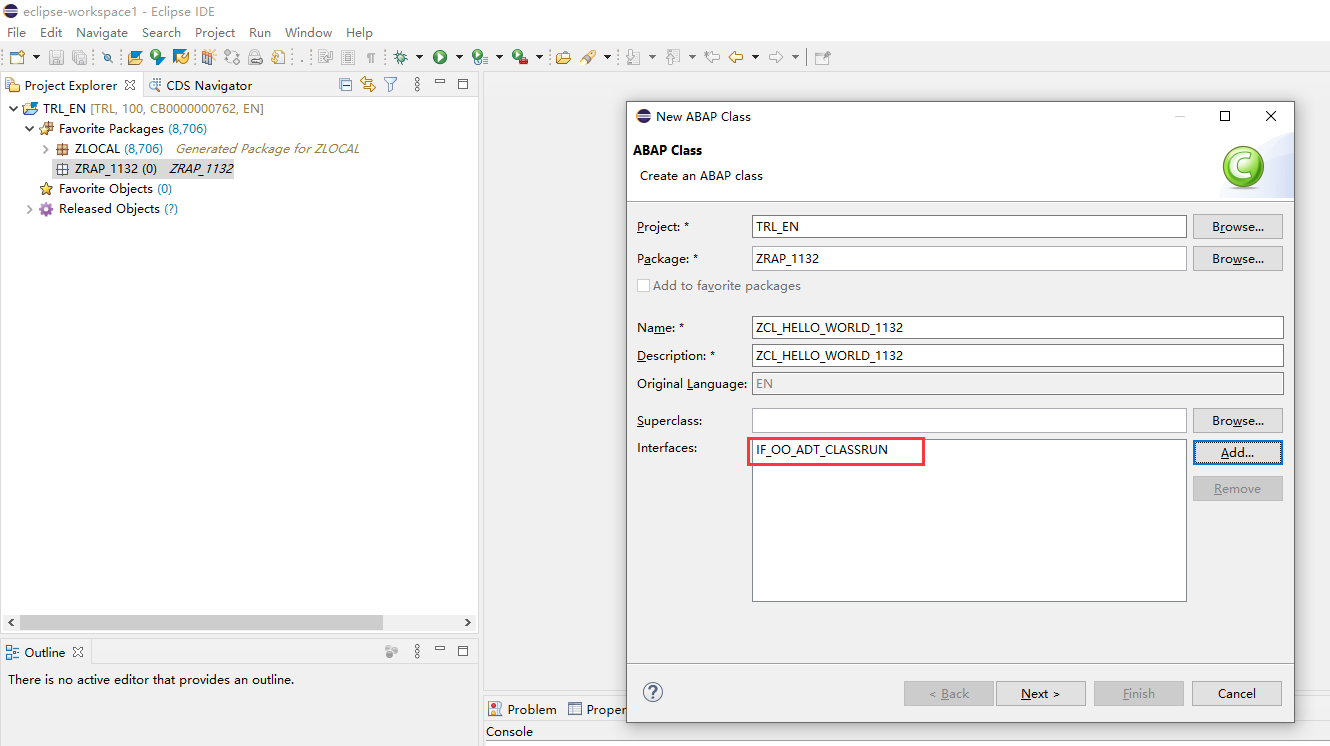Toggle the Add to favorite packages checkbox
The image size is (1330, 746).
643,285
